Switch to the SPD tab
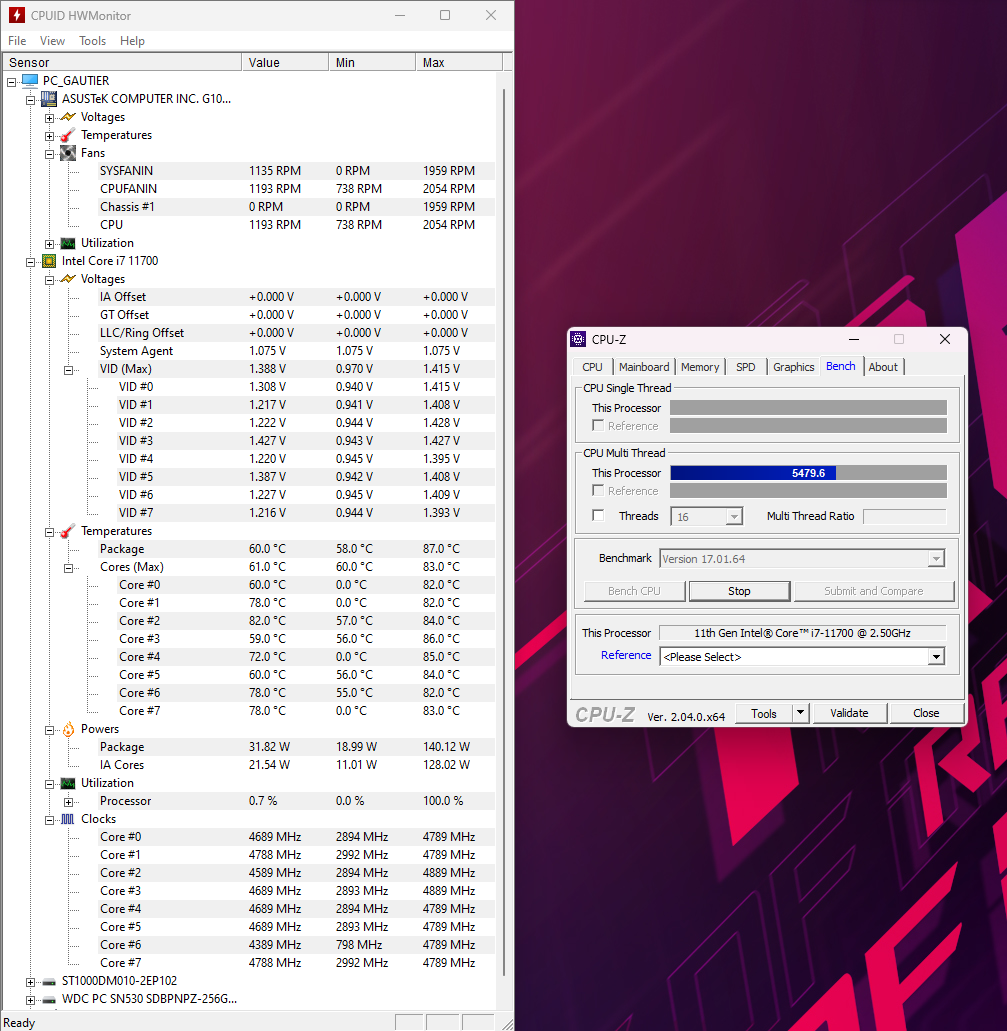This screenshot has width=1007, height=1031. point(746,367)
